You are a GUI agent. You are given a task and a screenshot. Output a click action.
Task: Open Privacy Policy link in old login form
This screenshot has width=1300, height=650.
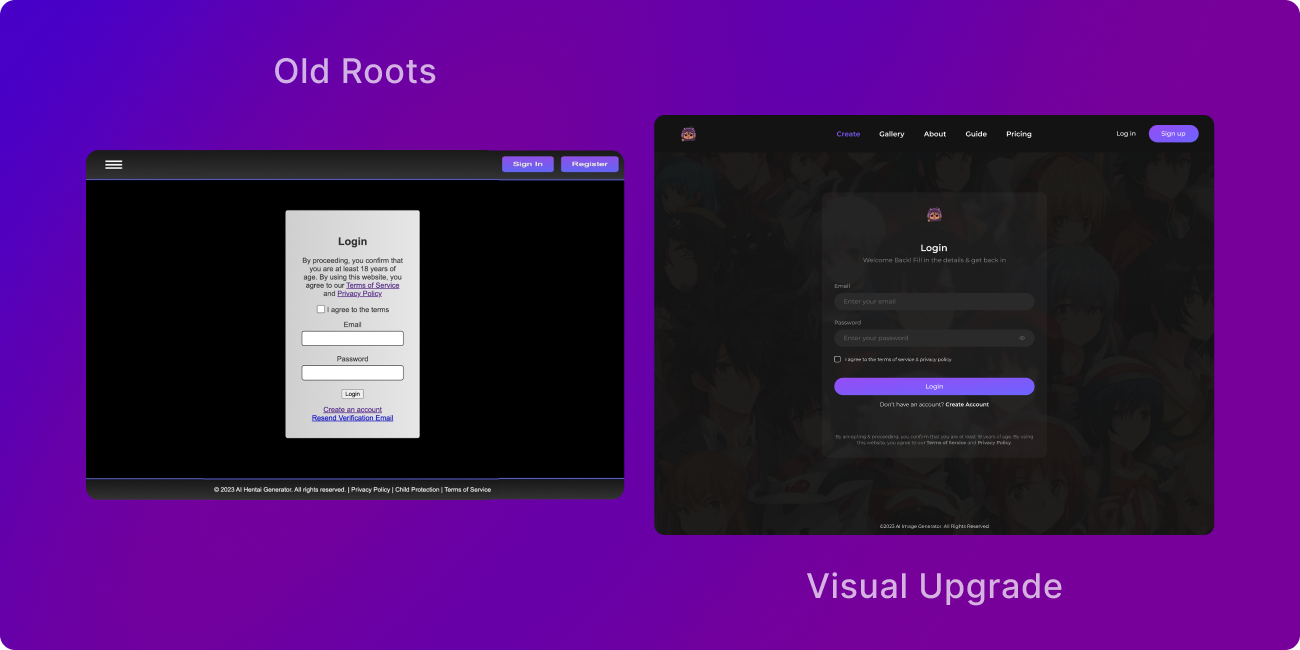tap(359, 293)
